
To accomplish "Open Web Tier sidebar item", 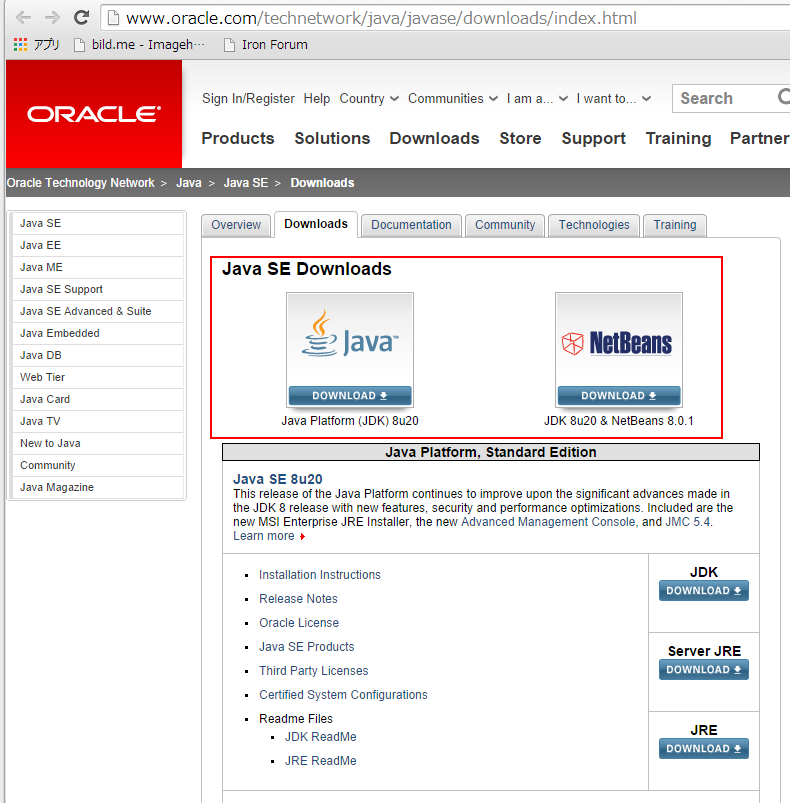I will (x=97, y=377).
